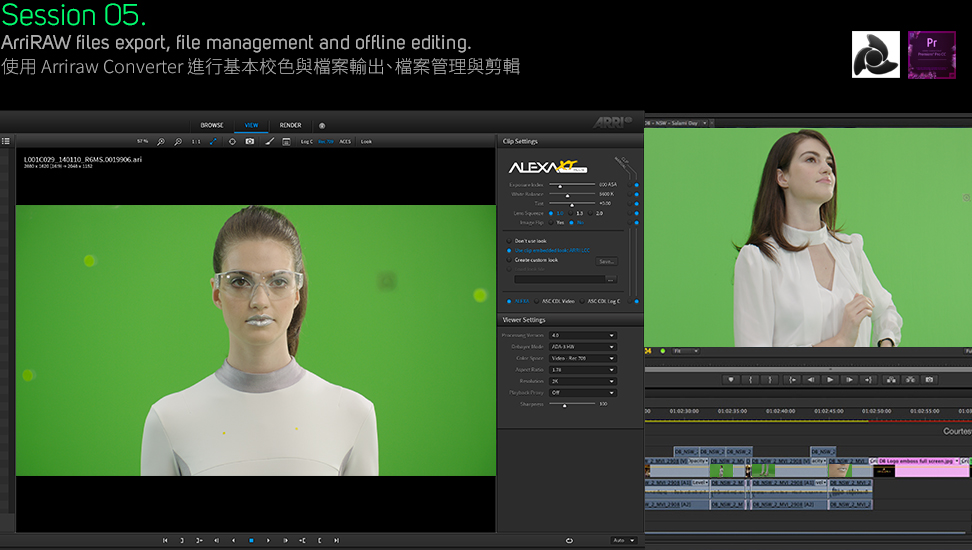Click the Look toolbar button
Screen dimensions: 972x550
(x=366, y=141)
